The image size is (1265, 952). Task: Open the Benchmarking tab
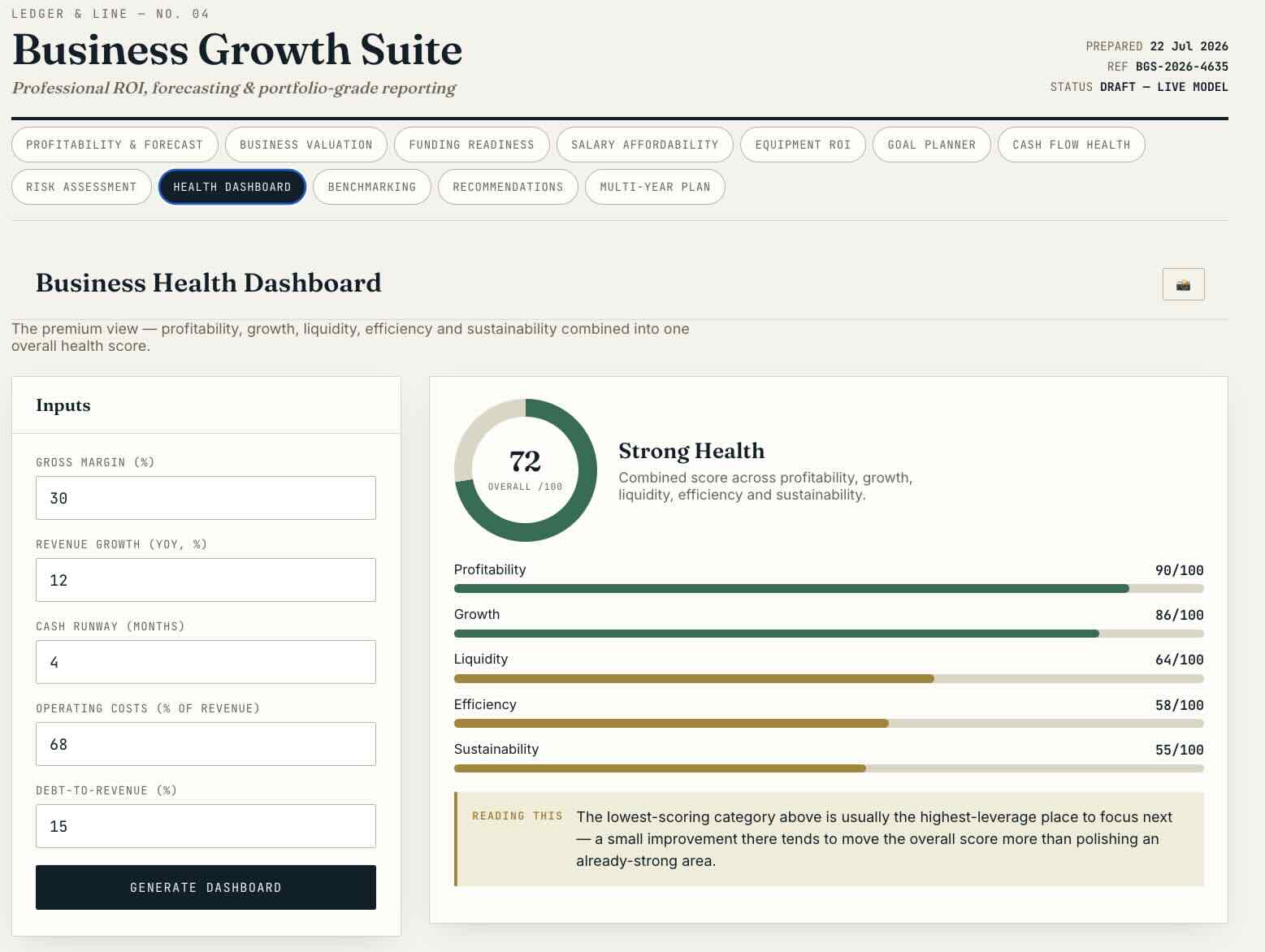[372, 187]
